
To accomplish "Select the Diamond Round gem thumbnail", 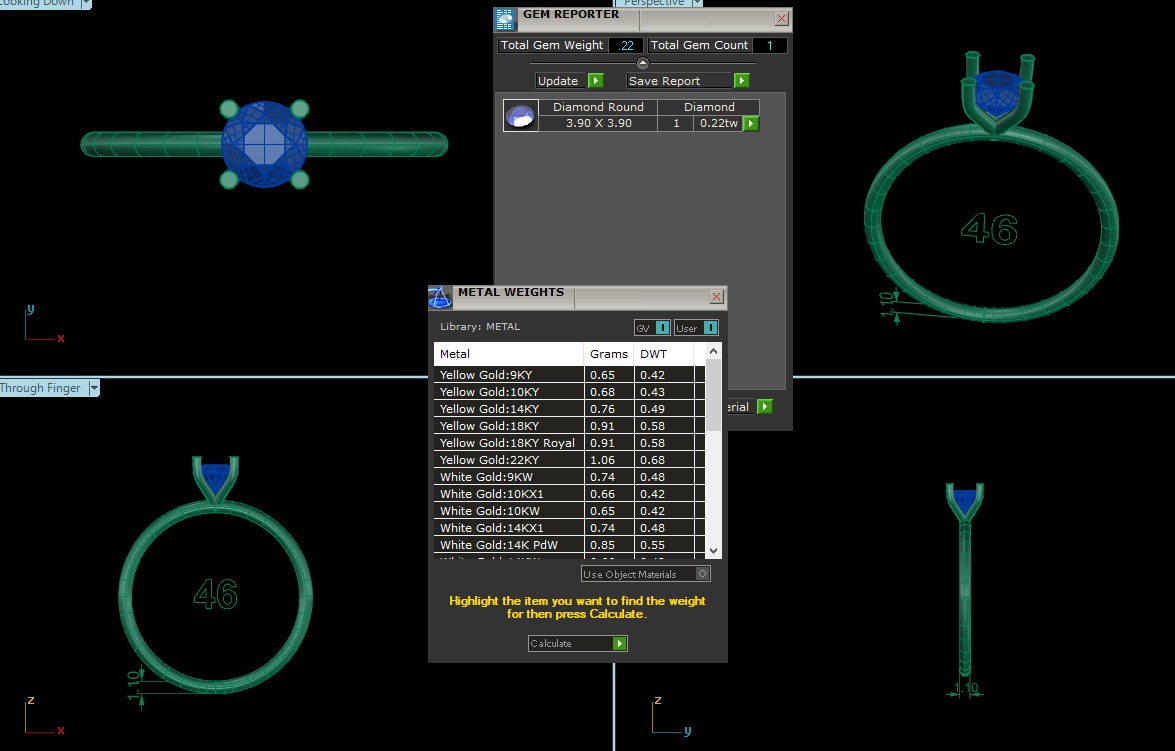I will click(x=521, y=116).
